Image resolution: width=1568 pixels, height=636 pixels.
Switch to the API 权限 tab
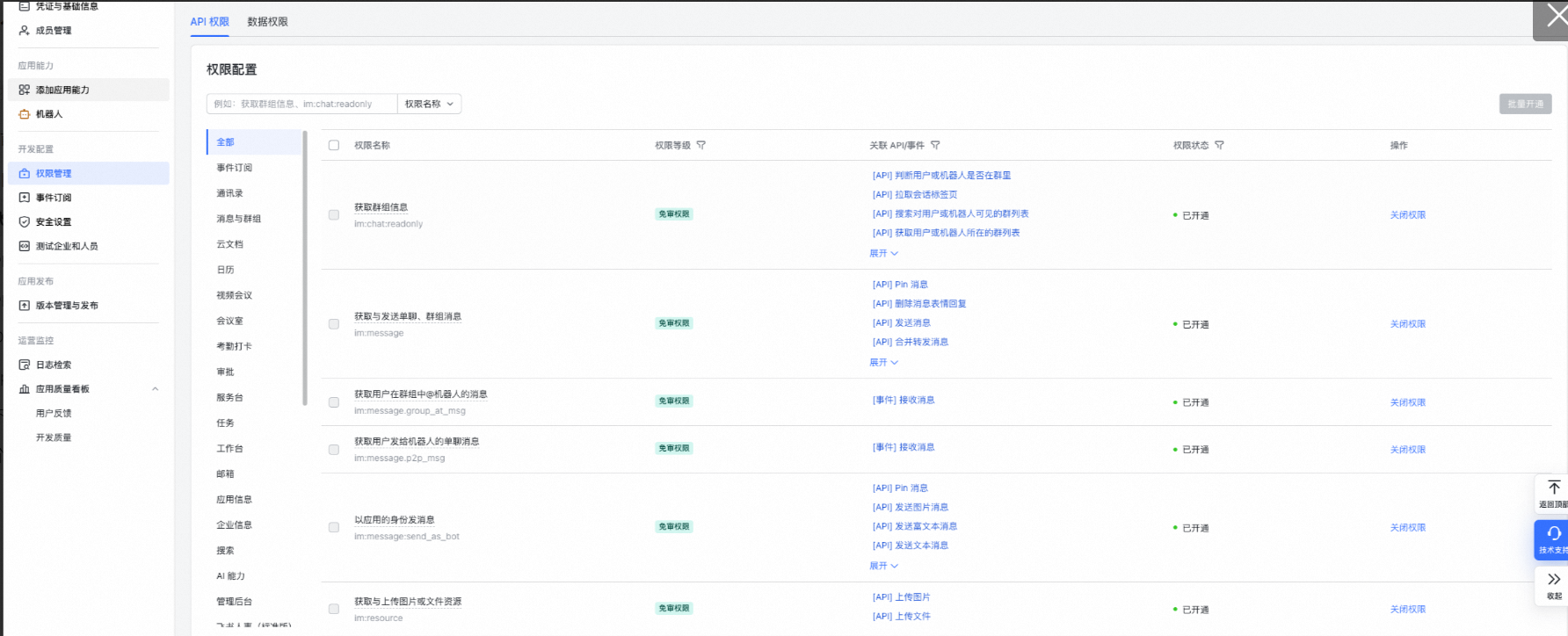tap(210, 22)
